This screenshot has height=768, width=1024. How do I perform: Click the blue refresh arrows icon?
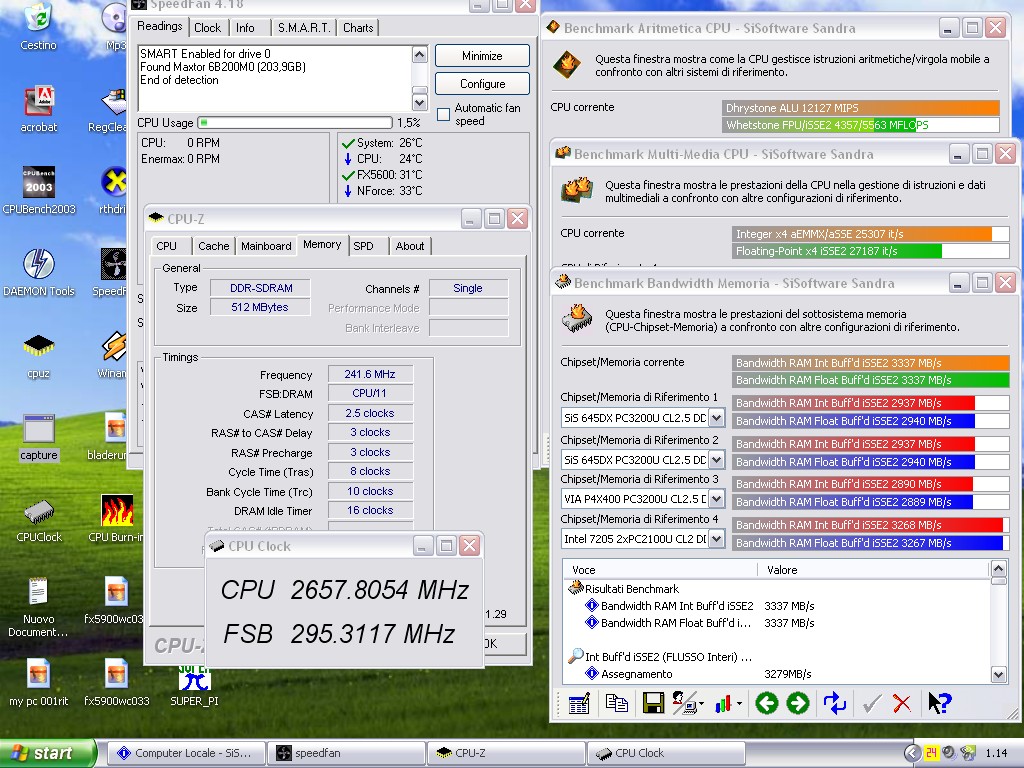(x=835, y=703)
